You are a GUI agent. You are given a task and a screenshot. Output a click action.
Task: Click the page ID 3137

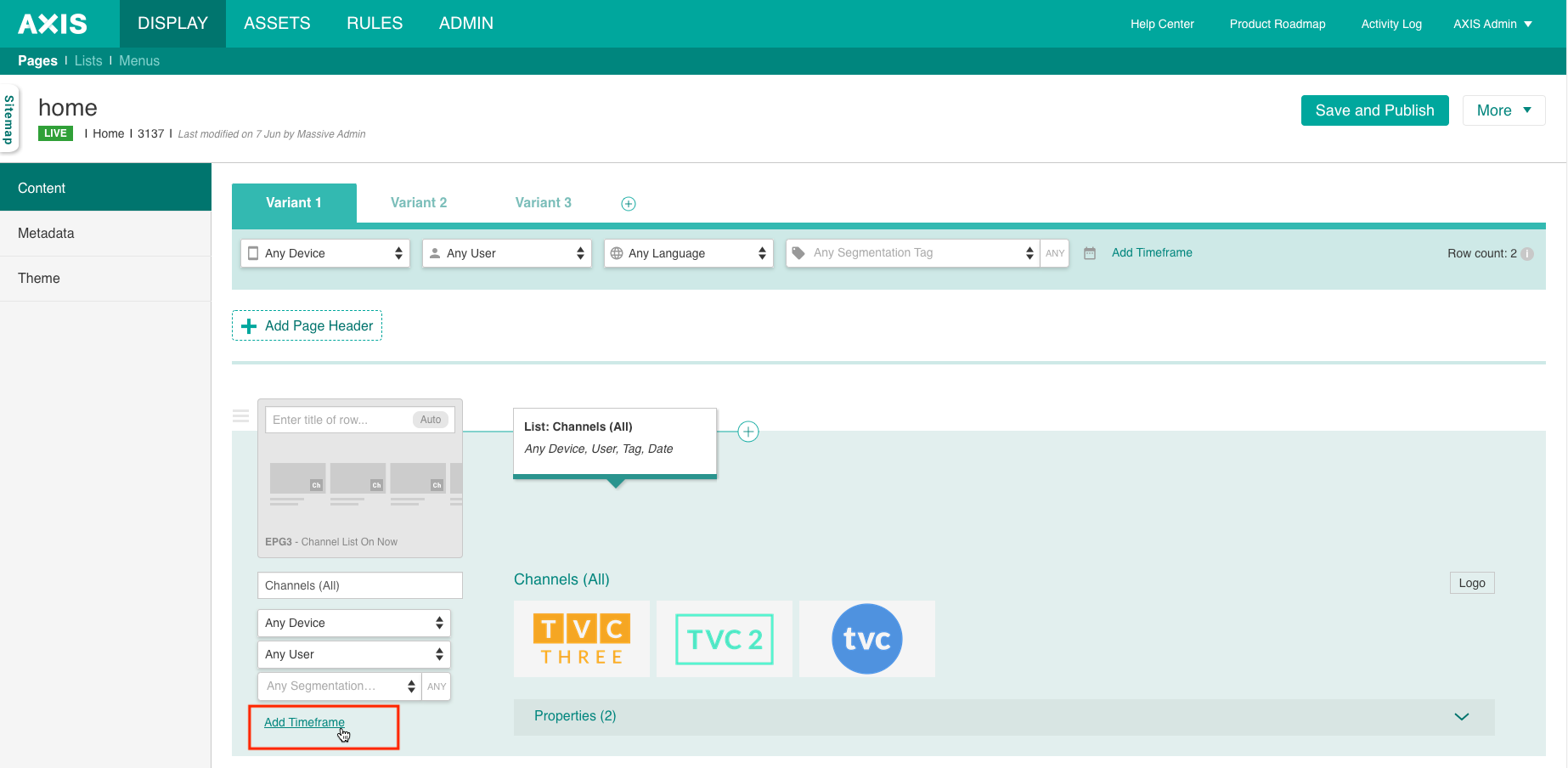point(150,134)
